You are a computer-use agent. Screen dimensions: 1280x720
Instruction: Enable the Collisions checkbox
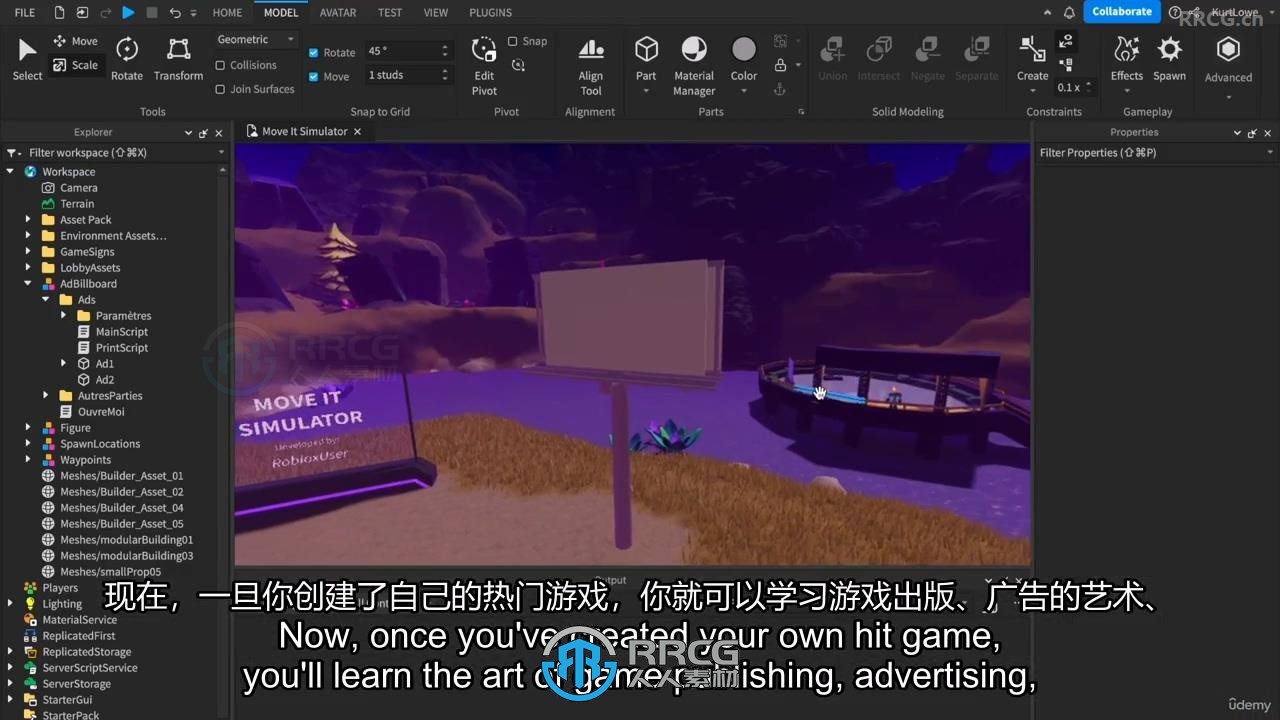pos(220,65)
